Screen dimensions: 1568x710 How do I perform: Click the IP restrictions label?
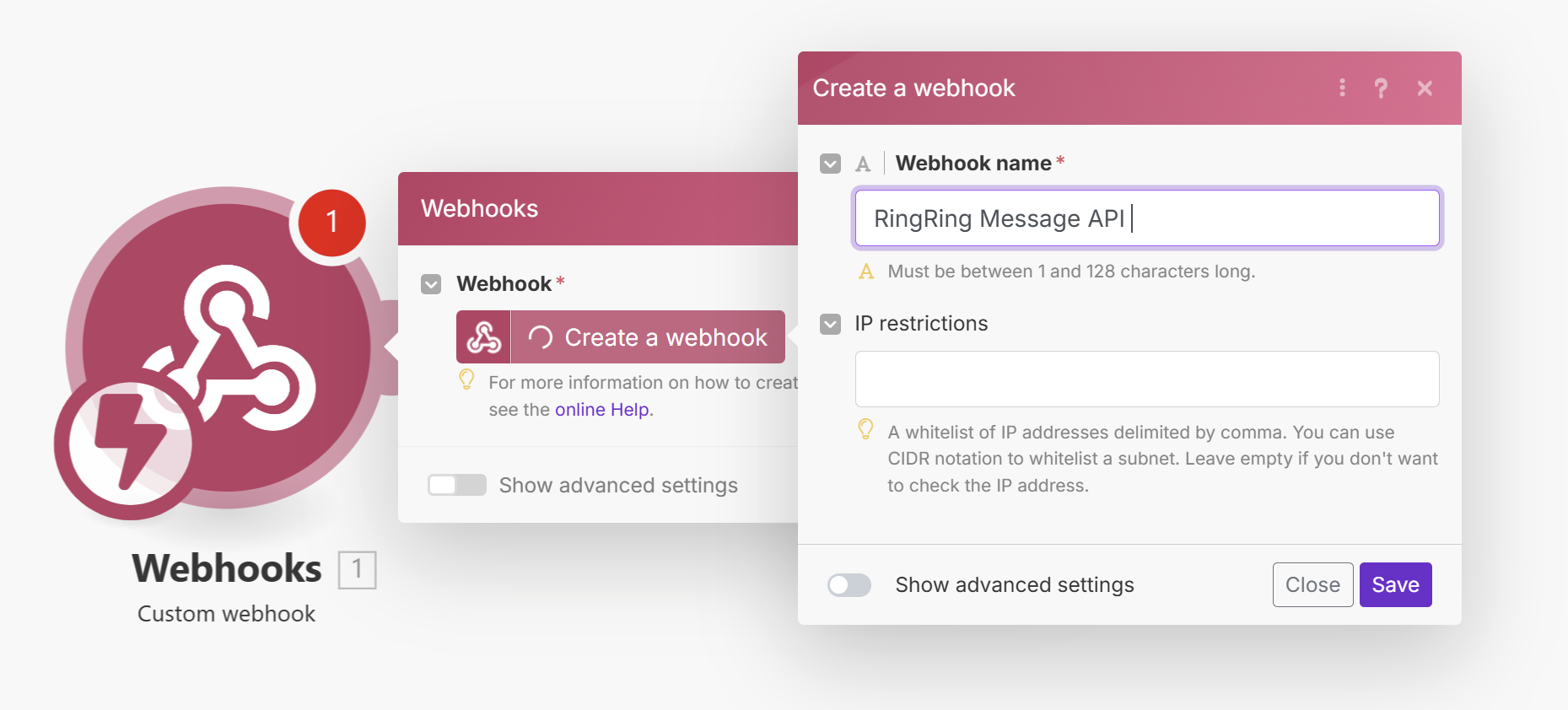[x=921, y=324]
